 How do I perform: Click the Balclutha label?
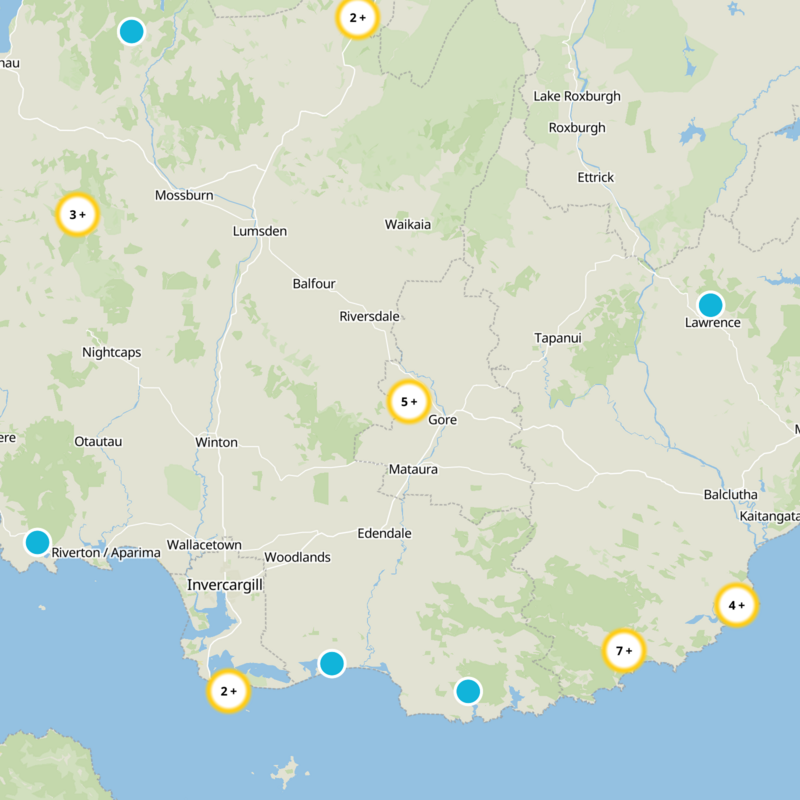[x=730, y=494]
